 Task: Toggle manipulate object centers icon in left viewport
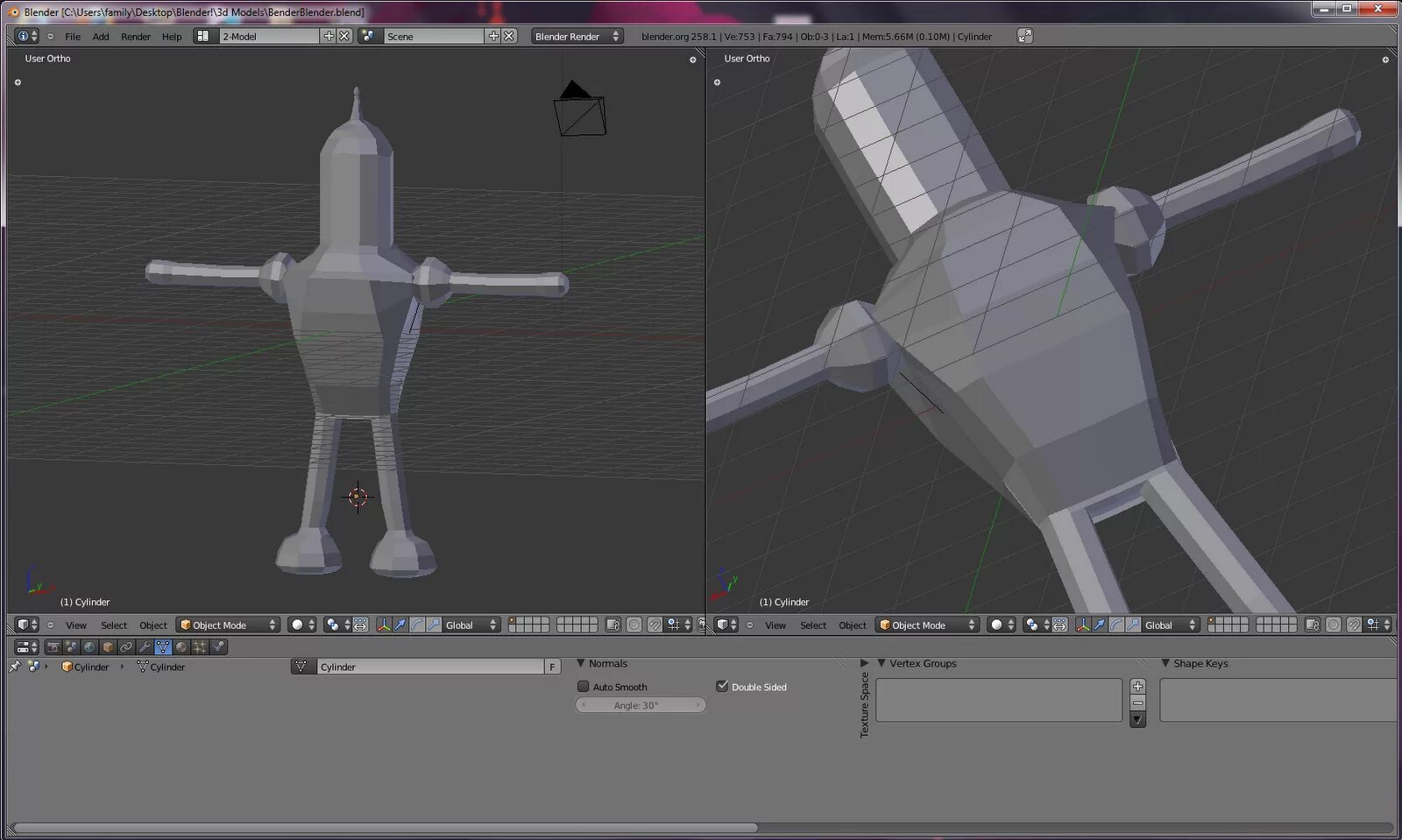tap(360, 625)
